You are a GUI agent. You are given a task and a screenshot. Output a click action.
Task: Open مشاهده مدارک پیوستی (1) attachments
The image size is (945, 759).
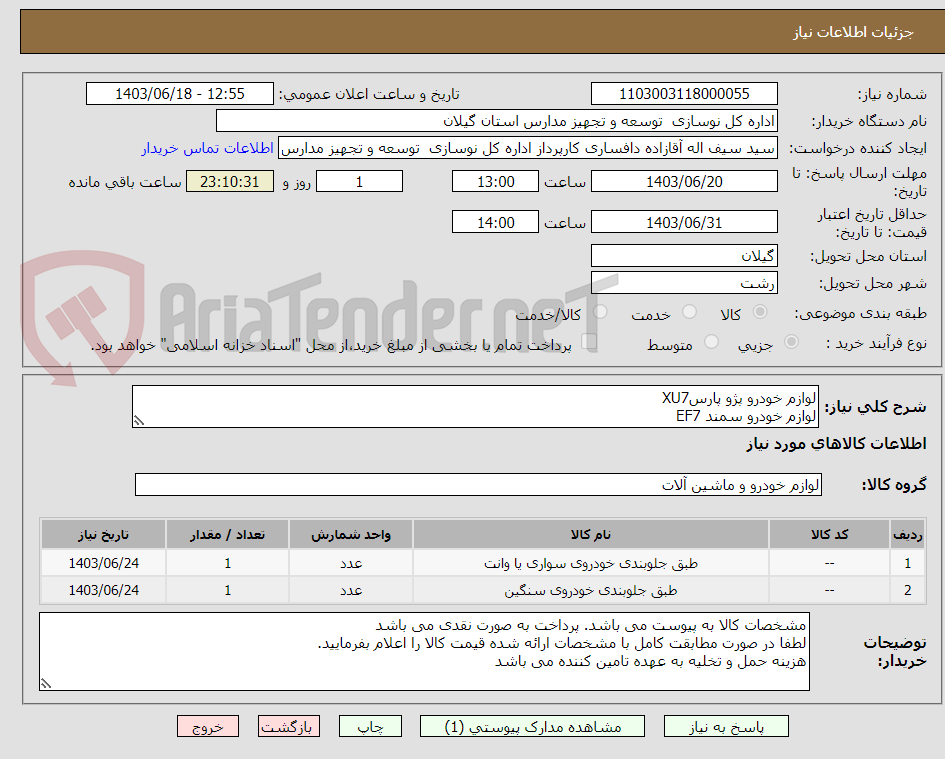[x=532, y=726]
